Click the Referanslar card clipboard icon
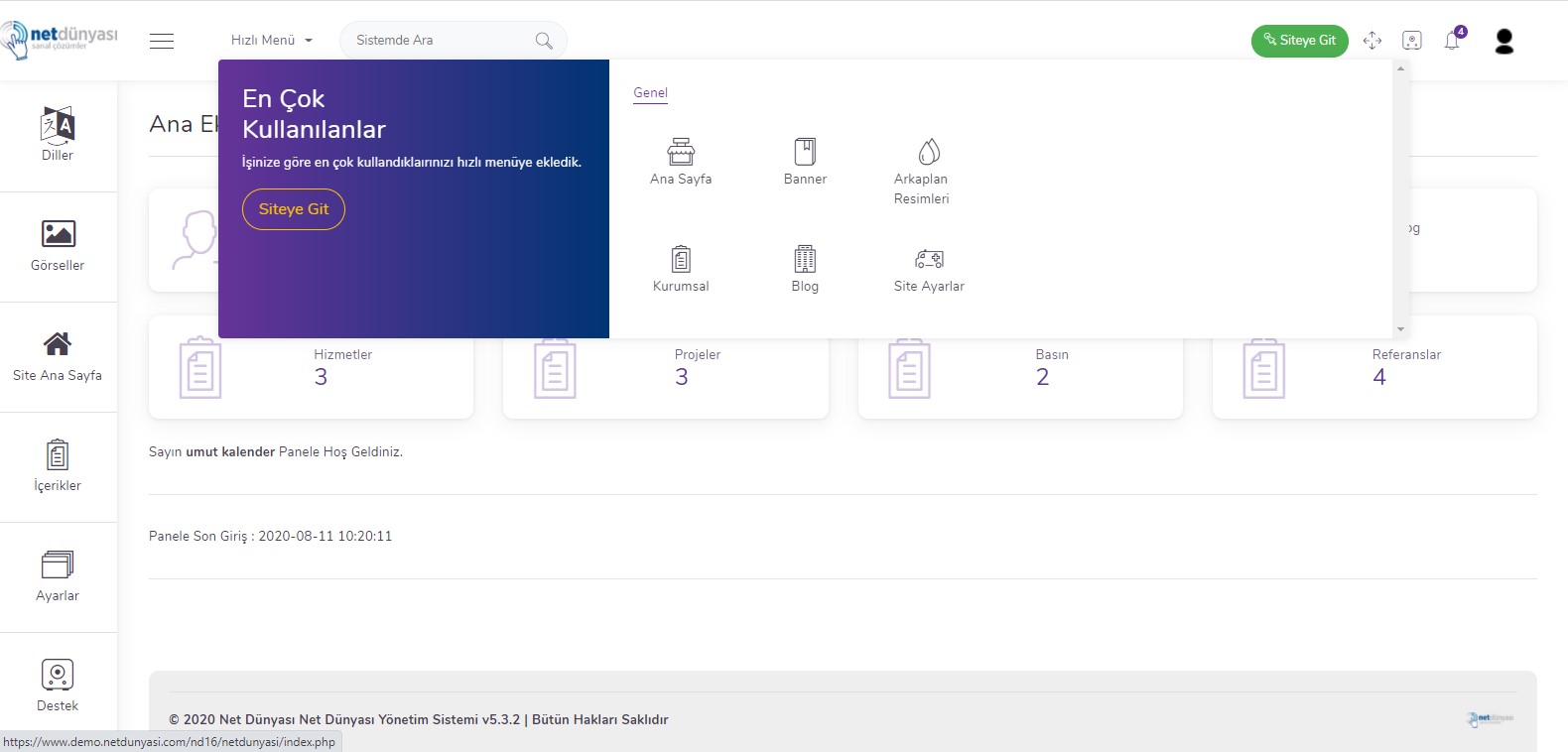 pos(1264,368)
